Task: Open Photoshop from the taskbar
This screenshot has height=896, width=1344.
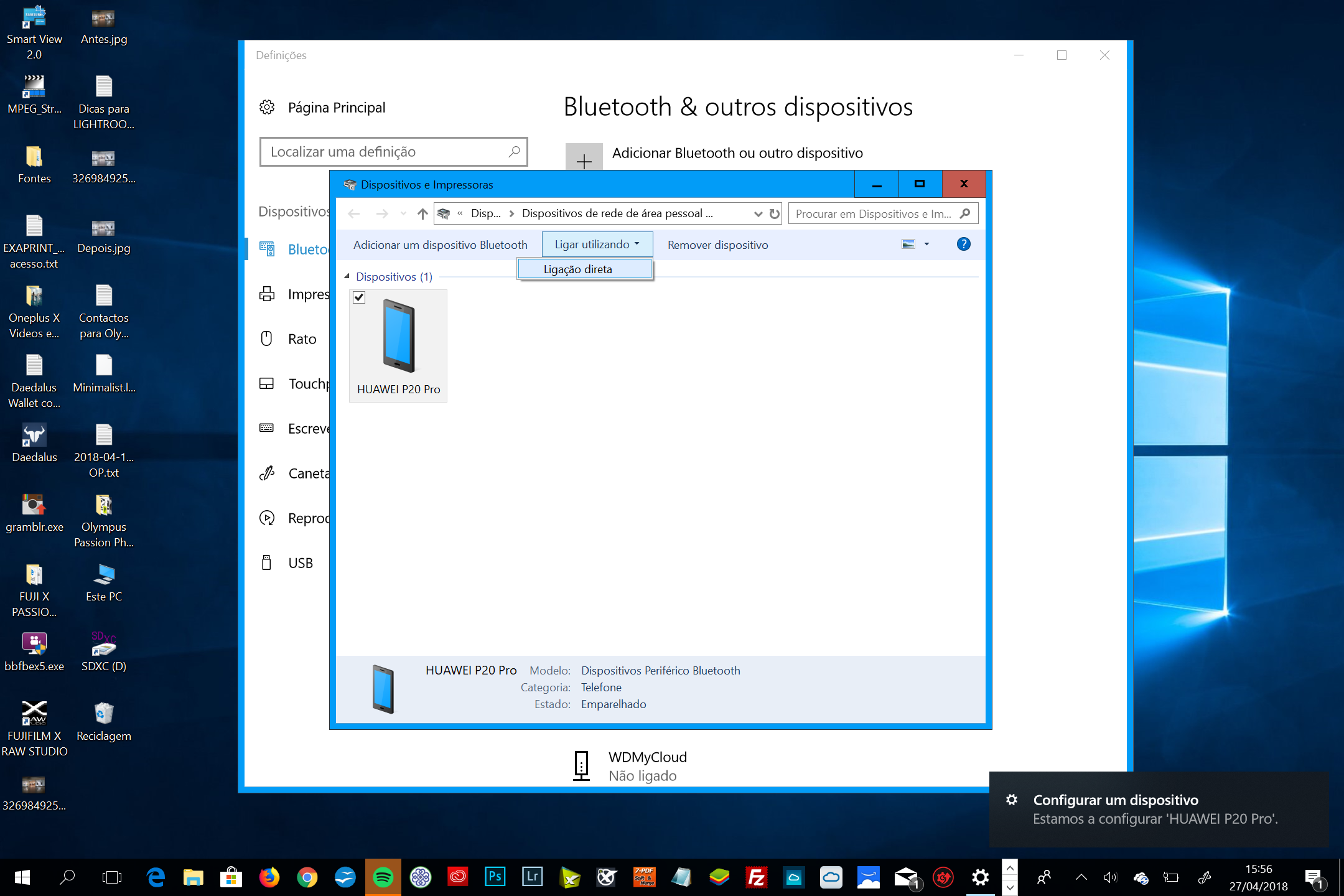Action: pyautogui.click(x=495, y=877)
